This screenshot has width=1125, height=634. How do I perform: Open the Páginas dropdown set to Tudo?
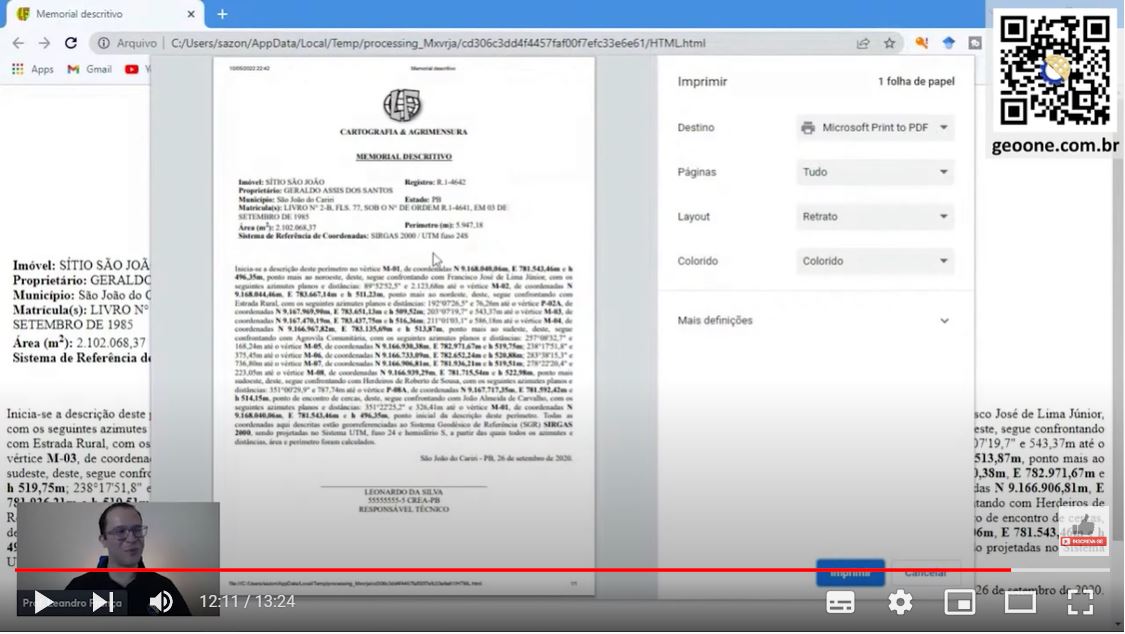875,172
